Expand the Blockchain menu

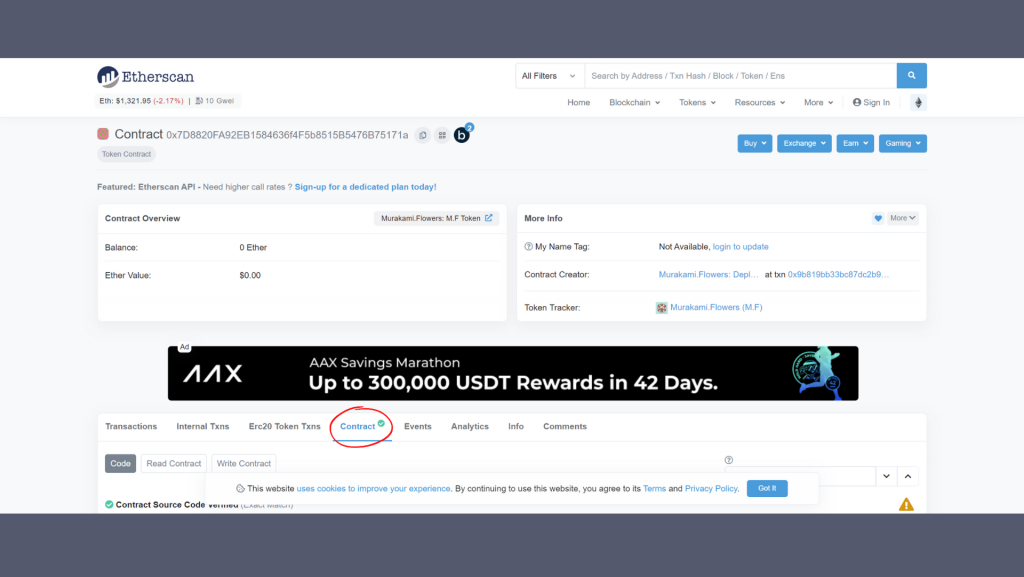click(634, 102)
